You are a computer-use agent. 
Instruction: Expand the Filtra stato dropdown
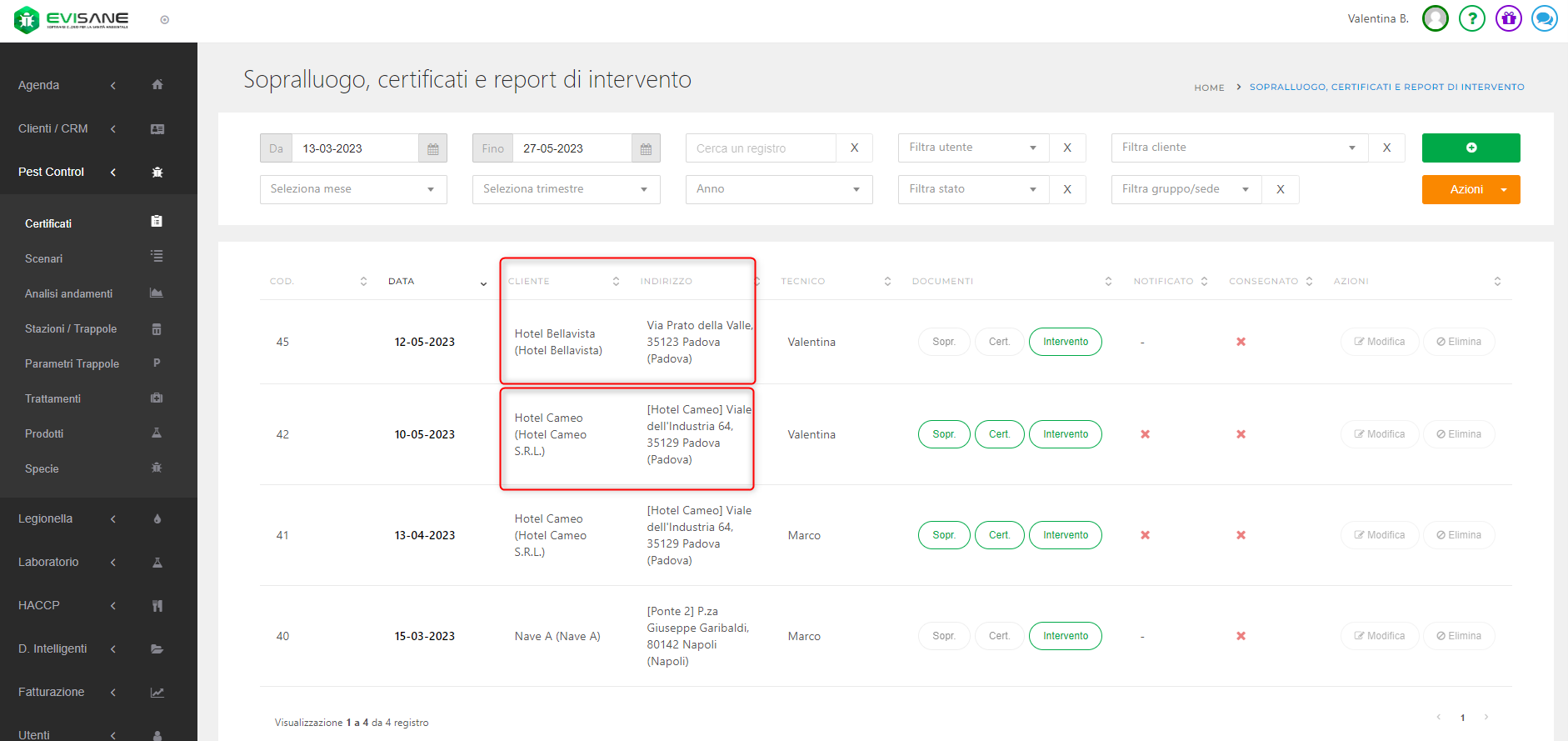click(x=973, y=189)
